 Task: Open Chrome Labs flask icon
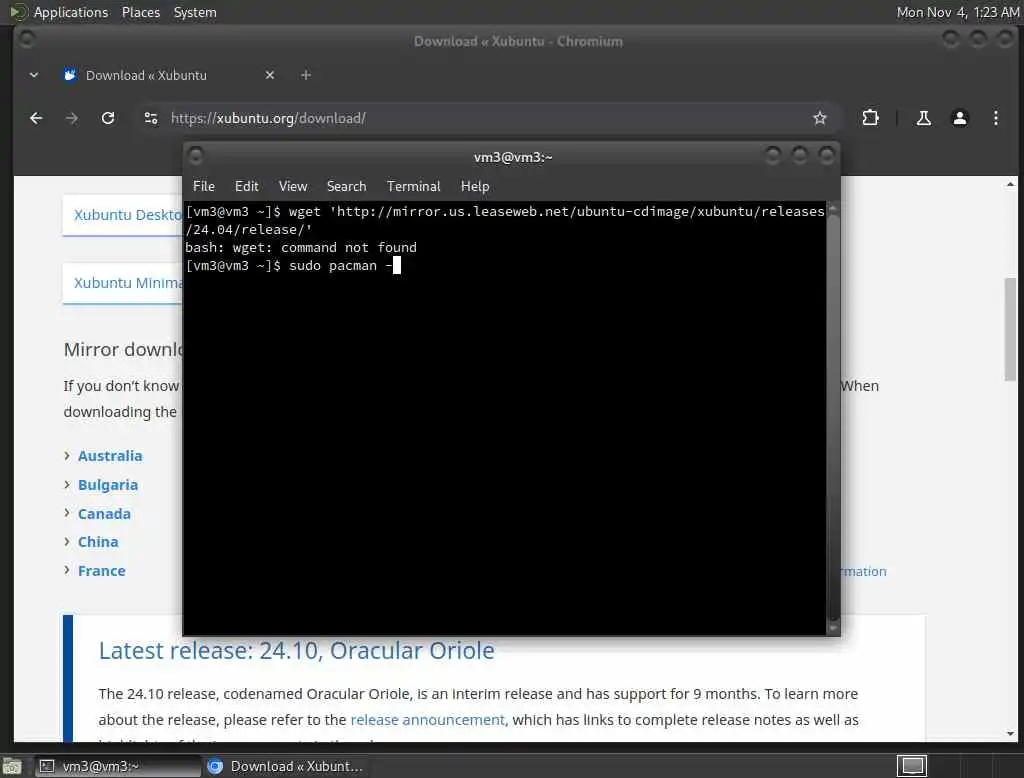pos(923,118)
